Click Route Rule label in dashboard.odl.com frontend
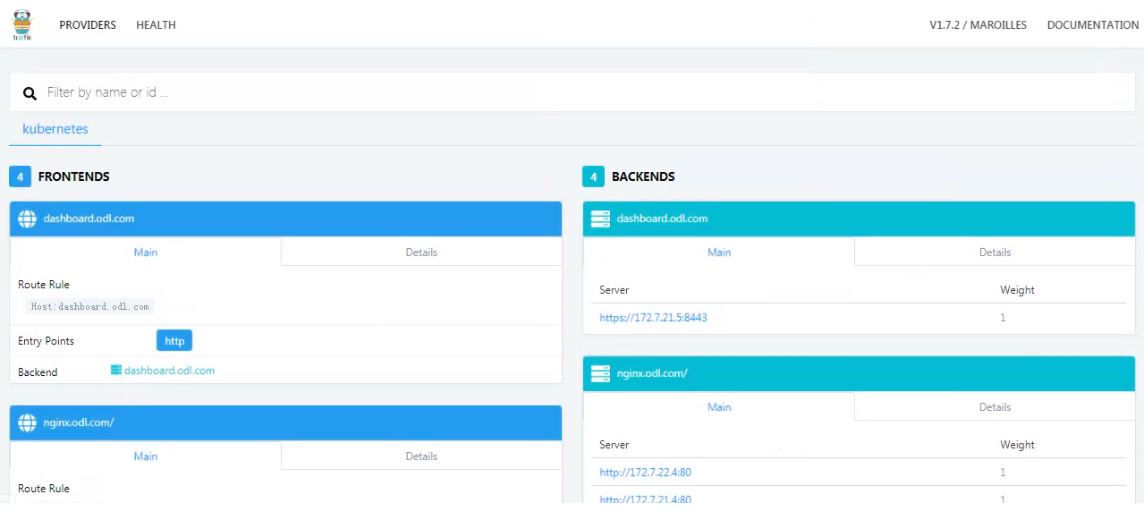1148x515 pixels. click(44, 284)
